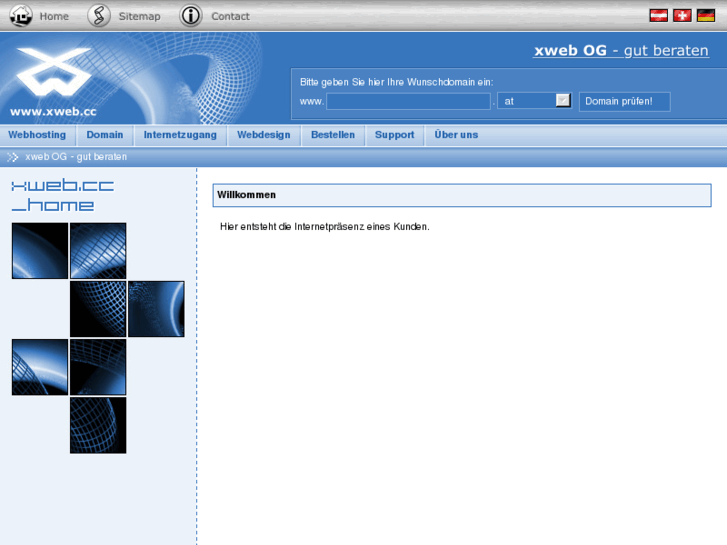
Task: Click the Home house icon
Action: (21, 16)
